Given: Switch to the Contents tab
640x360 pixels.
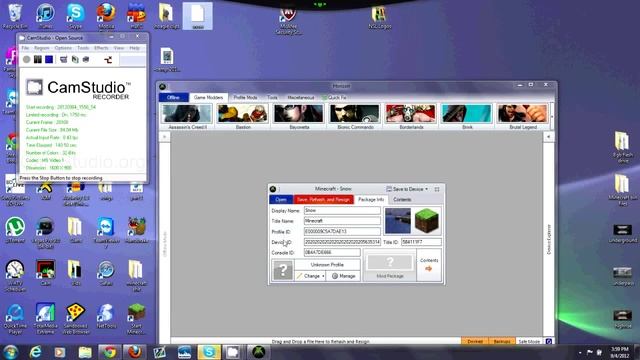Looking at the screenshot, I should pyautogui.click(x=402, y=200).
